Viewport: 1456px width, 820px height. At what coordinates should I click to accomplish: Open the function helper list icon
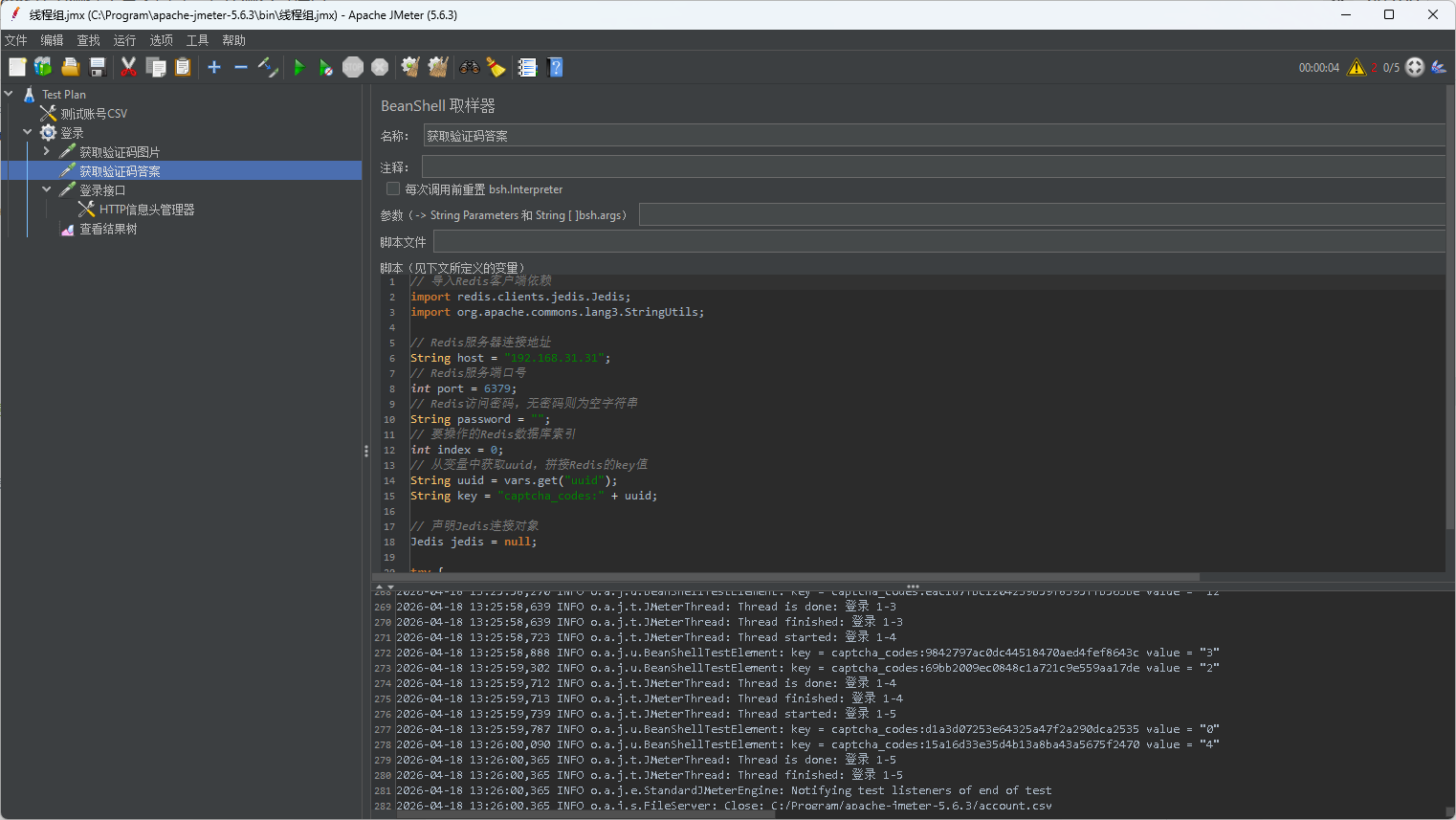[x=527, y=67]
